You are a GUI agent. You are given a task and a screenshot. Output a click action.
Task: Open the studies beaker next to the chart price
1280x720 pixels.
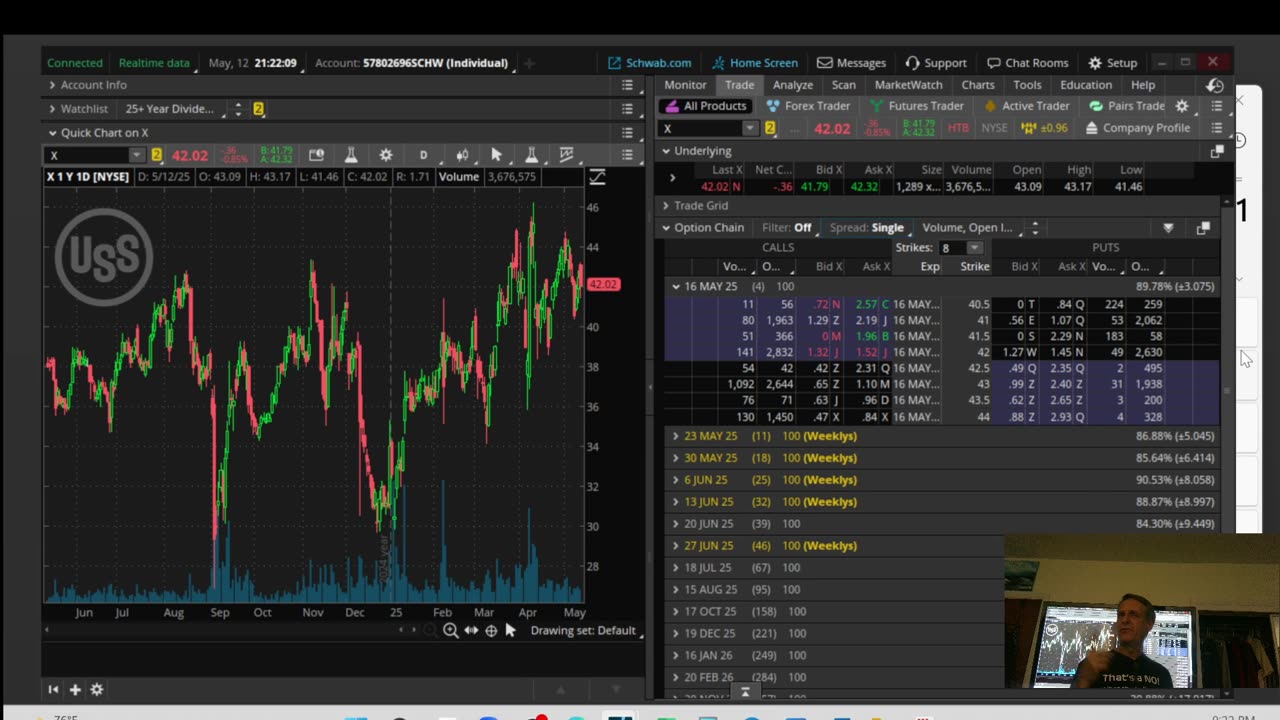tap(351, 155)
